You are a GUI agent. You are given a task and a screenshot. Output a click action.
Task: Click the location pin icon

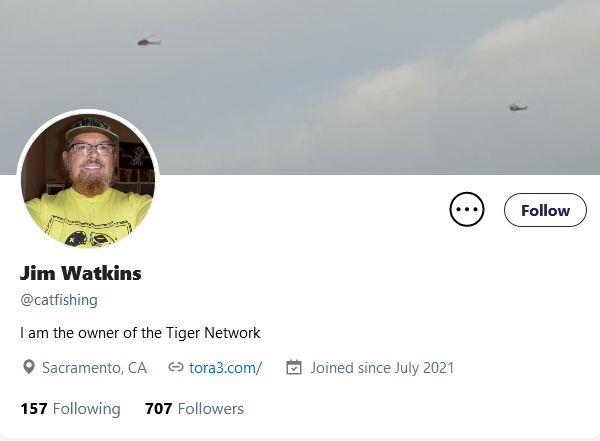click(29, 367)
